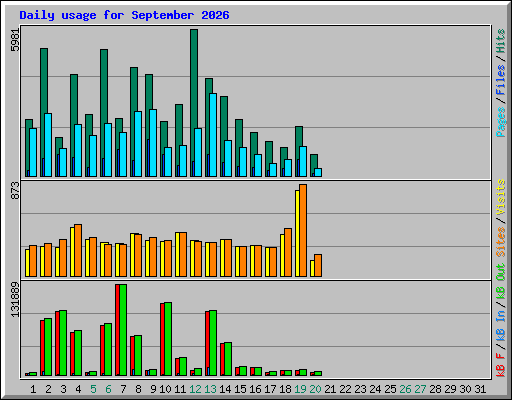This screenshot has width=512, height=400.
Task: Click the tall yellow visits bar for day 19
Action: tap(297, 233)
